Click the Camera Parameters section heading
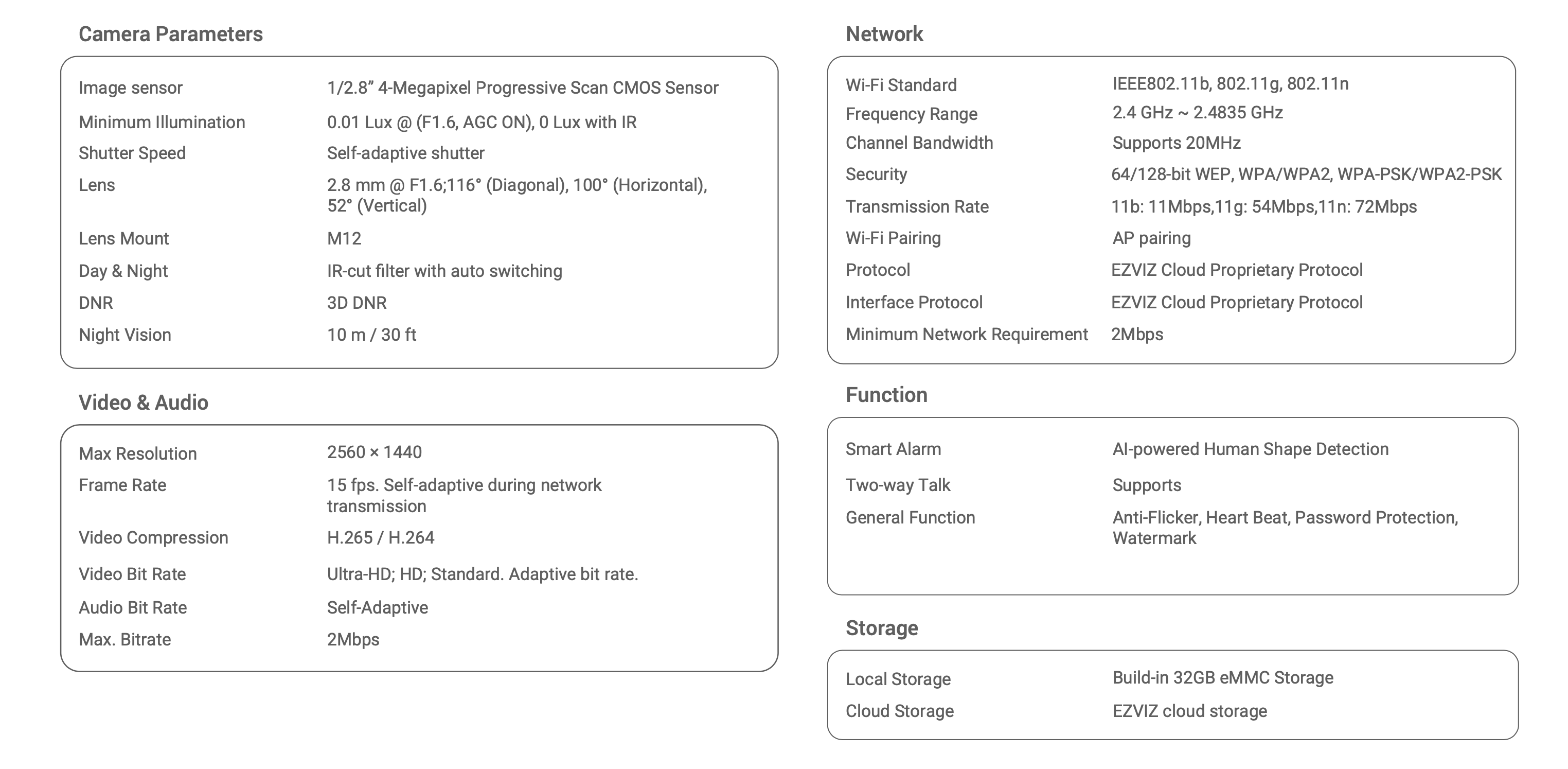 coord(170,34)
